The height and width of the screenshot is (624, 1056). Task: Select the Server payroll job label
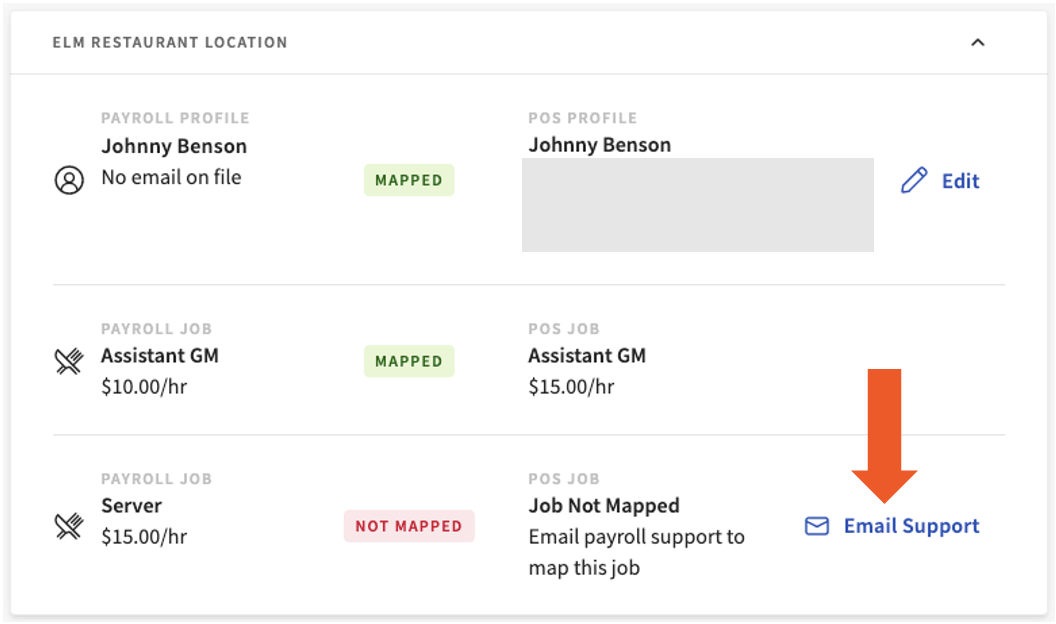[130, 506]
